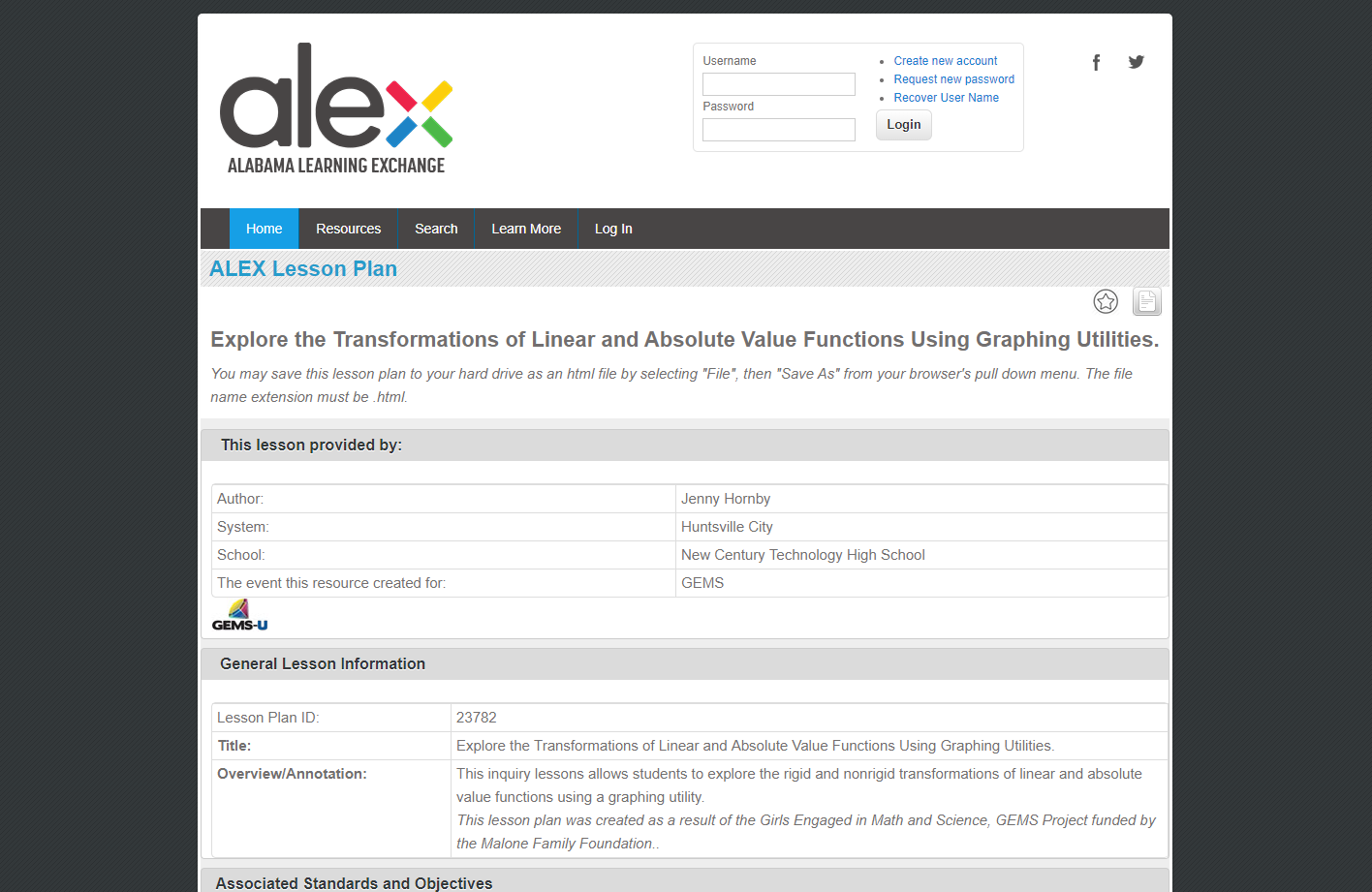Click the ALEX Alabama Learning Exchange logo

[336, 108]
